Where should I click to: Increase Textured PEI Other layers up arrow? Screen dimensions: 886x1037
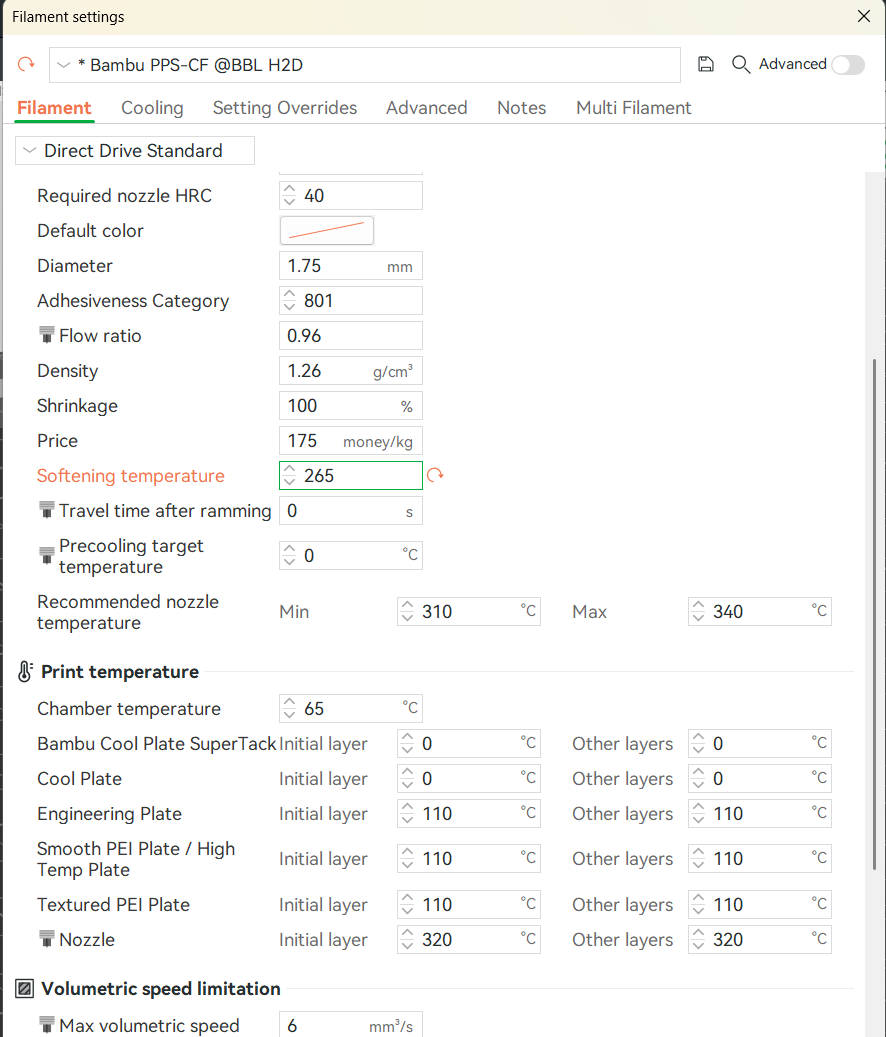tap(698, 898)
